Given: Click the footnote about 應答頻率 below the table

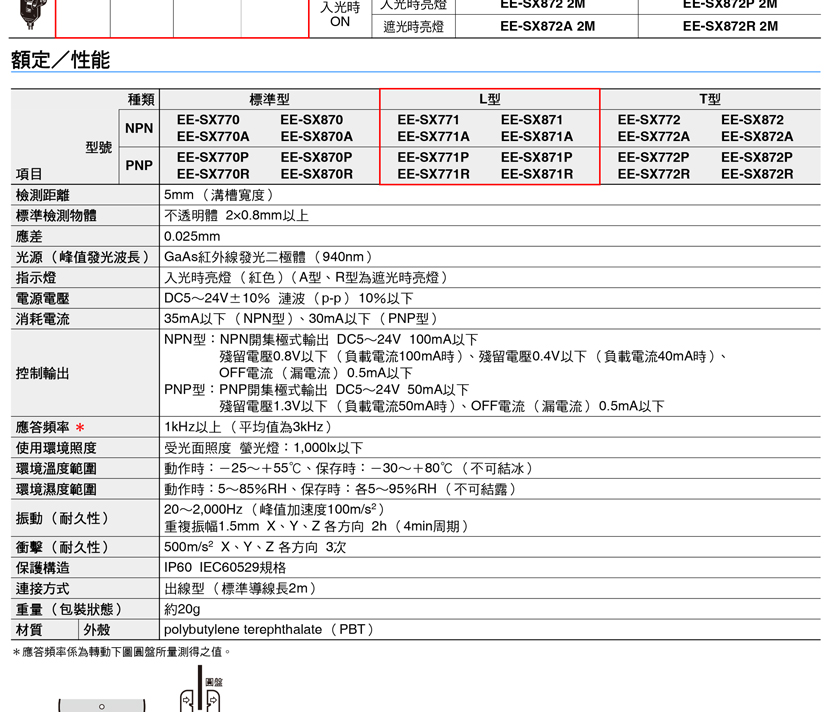Looking at the screenshot, I should [122, 652].
